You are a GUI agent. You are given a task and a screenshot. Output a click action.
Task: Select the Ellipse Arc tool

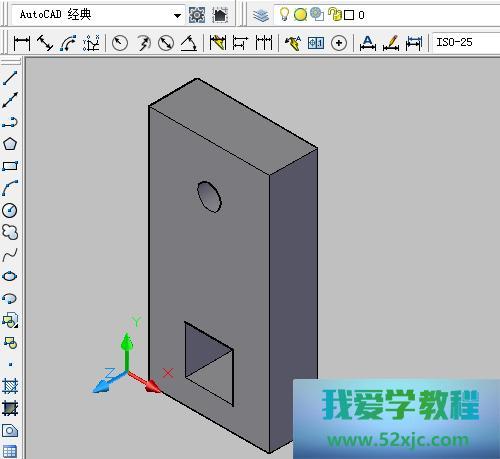[x=10, y=298]
